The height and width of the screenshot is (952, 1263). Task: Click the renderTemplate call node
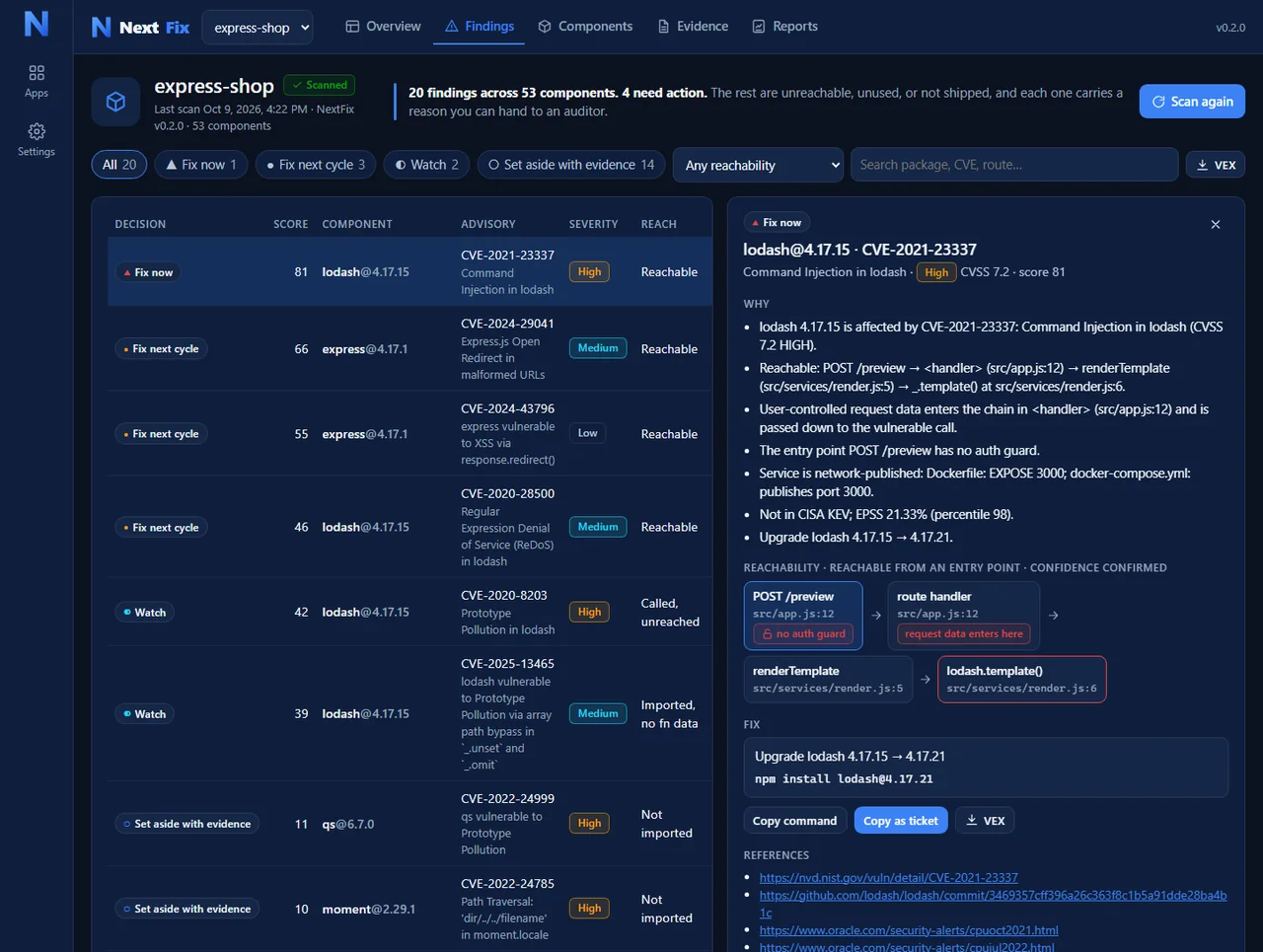[x=828, y=679]
